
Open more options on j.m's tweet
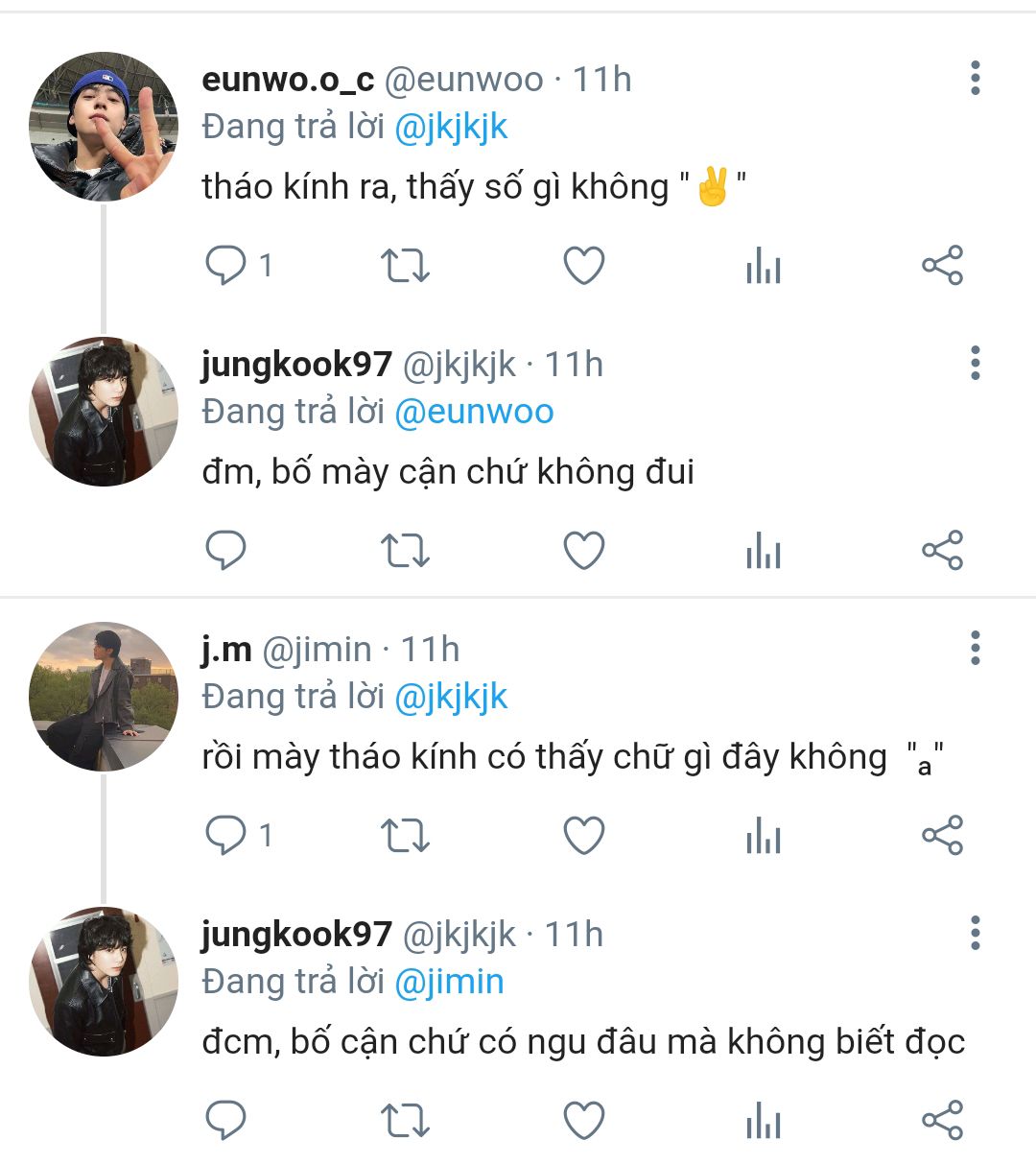(x=975, y=649)
